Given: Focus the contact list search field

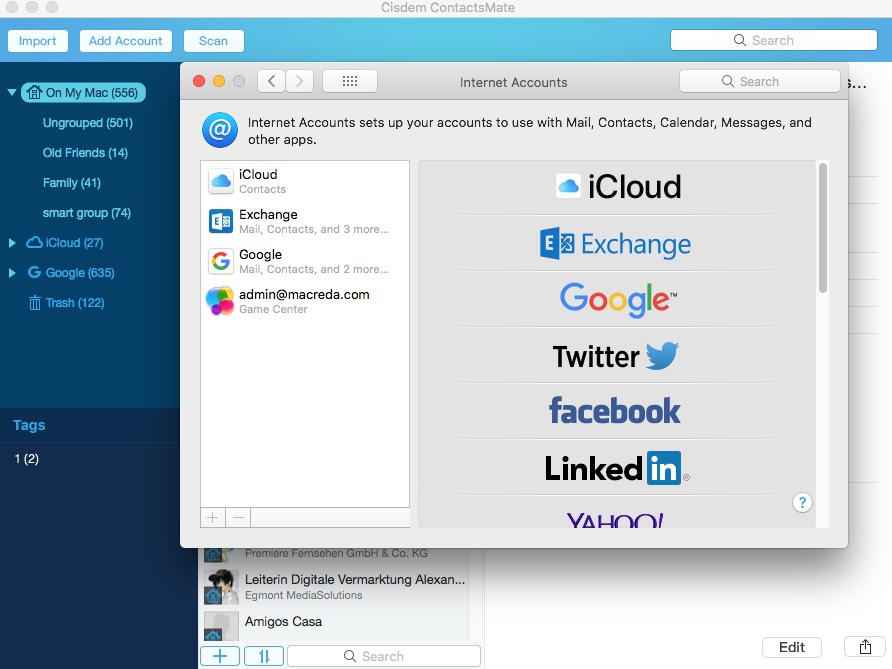Looking at the screenshot, I should pos(384,656).
